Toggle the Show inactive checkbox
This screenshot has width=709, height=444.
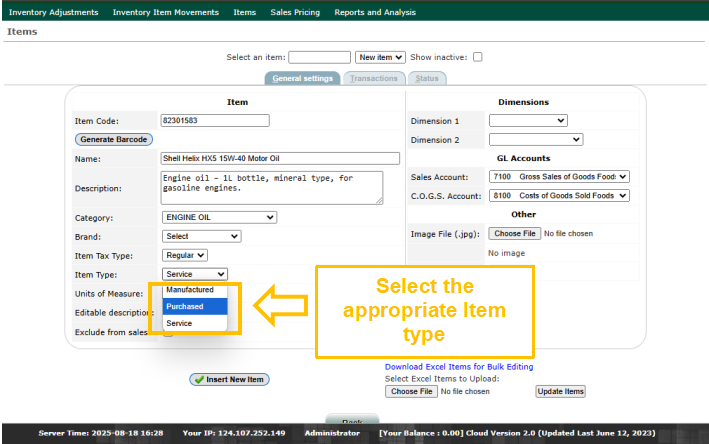coord(477,57)
